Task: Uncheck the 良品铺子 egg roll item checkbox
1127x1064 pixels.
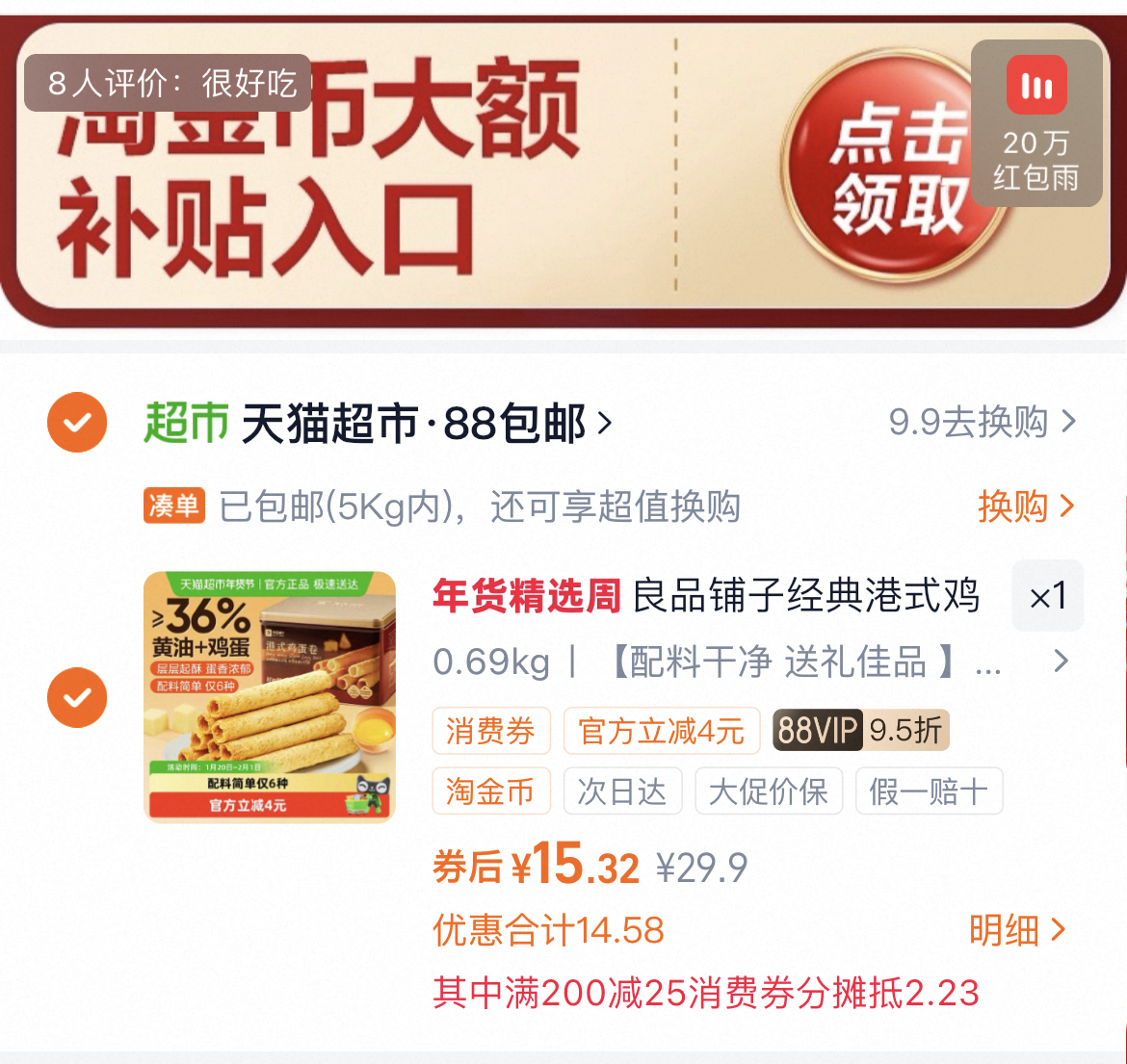Action: pyautogui.click(x=77, y=697)
